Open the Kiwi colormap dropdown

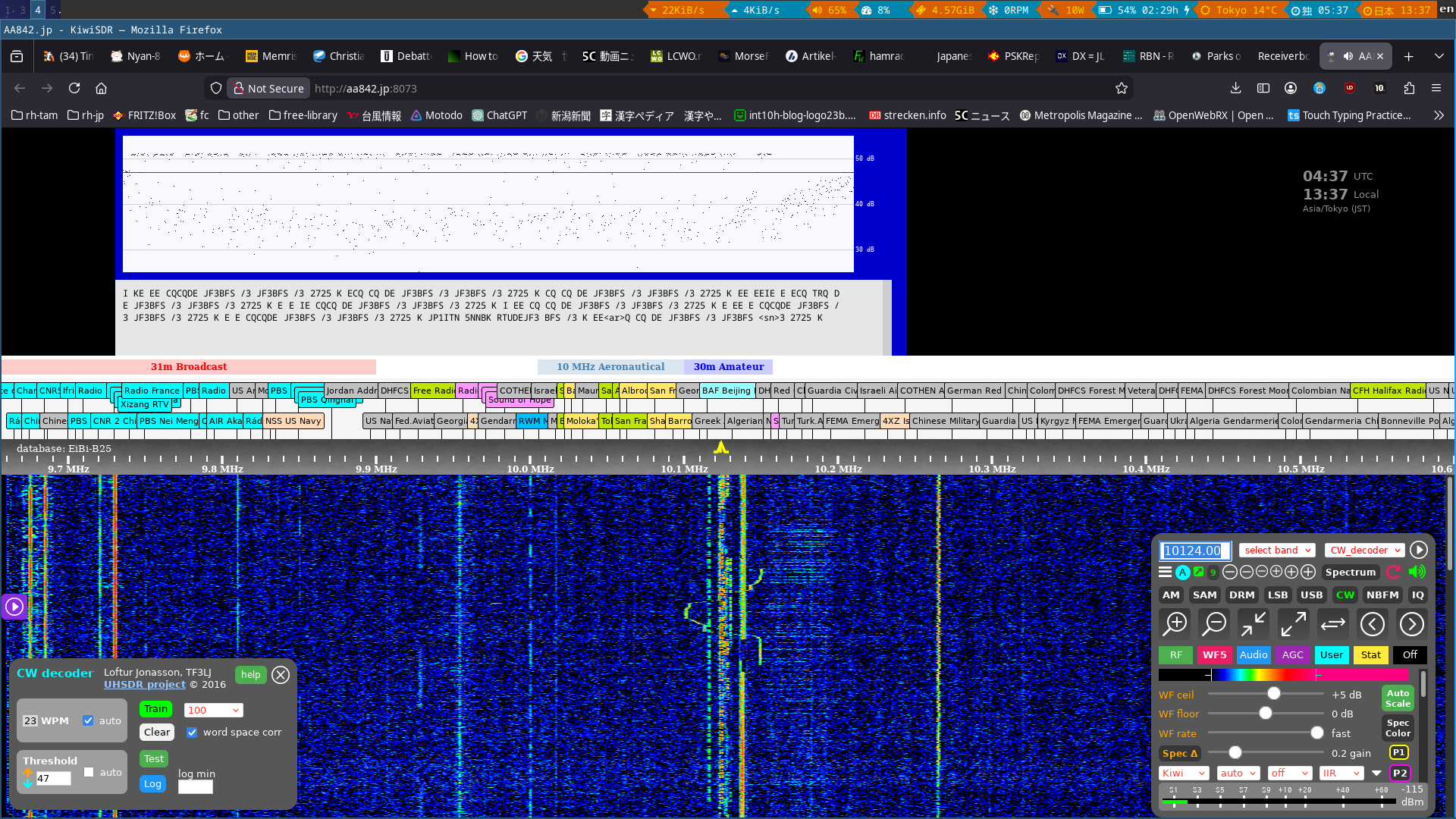click(x=1184, y=773)
